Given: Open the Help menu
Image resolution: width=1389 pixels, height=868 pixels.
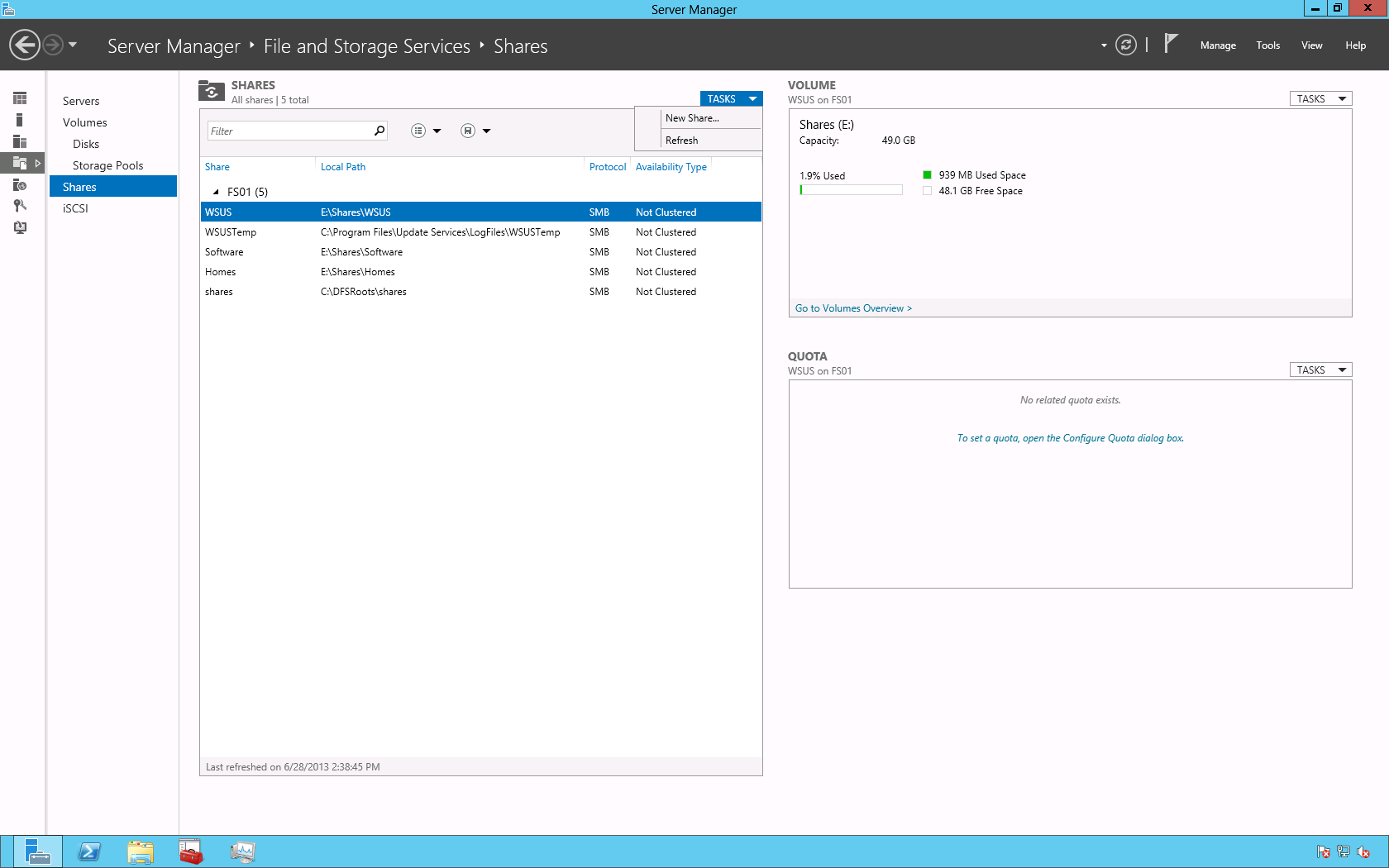Looking at the screenshot, I should pyautogui.click(x=1355, y=45).
